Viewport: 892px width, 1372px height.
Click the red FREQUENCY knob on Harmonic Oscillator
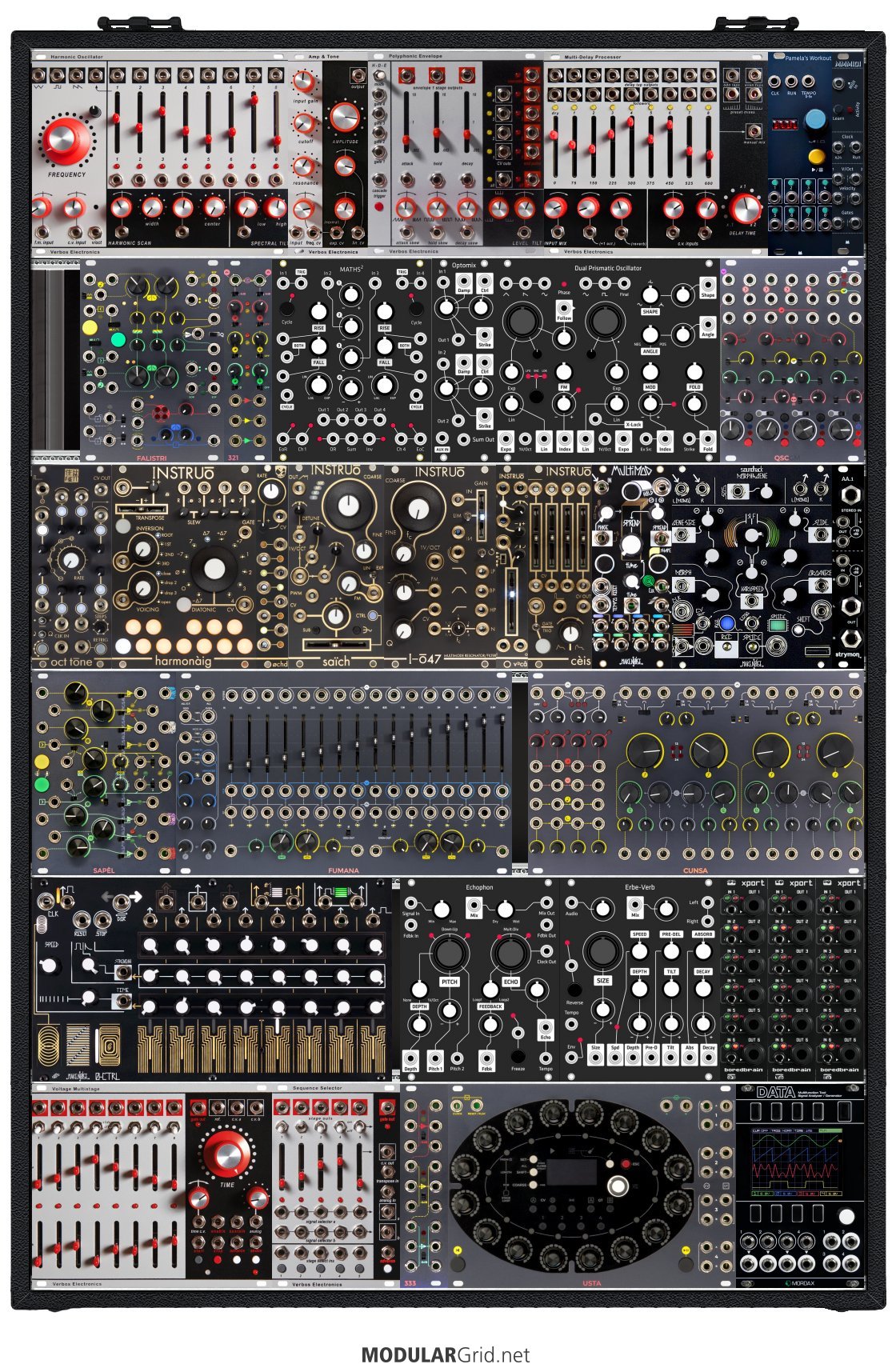pyautogui.click(x=64, y=141)
